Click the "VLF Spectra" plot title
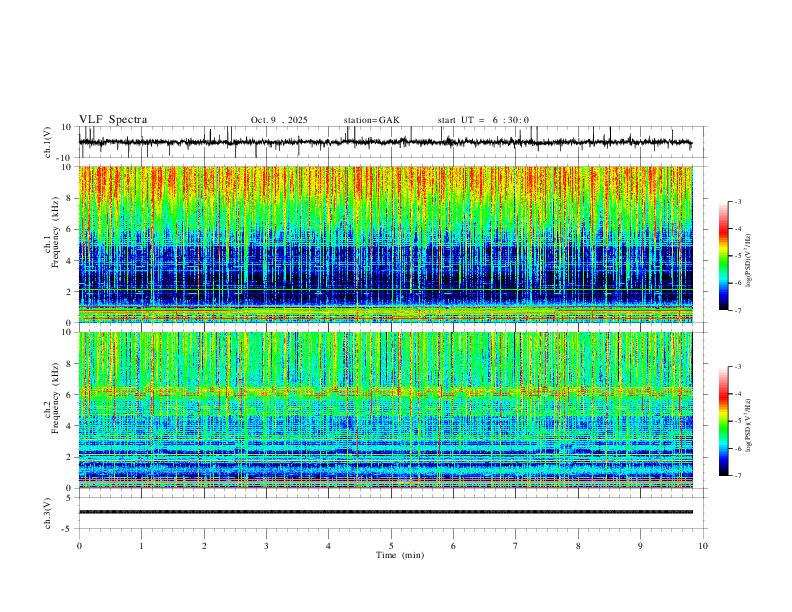Viewport: 792px width, 612px height. 113,120
